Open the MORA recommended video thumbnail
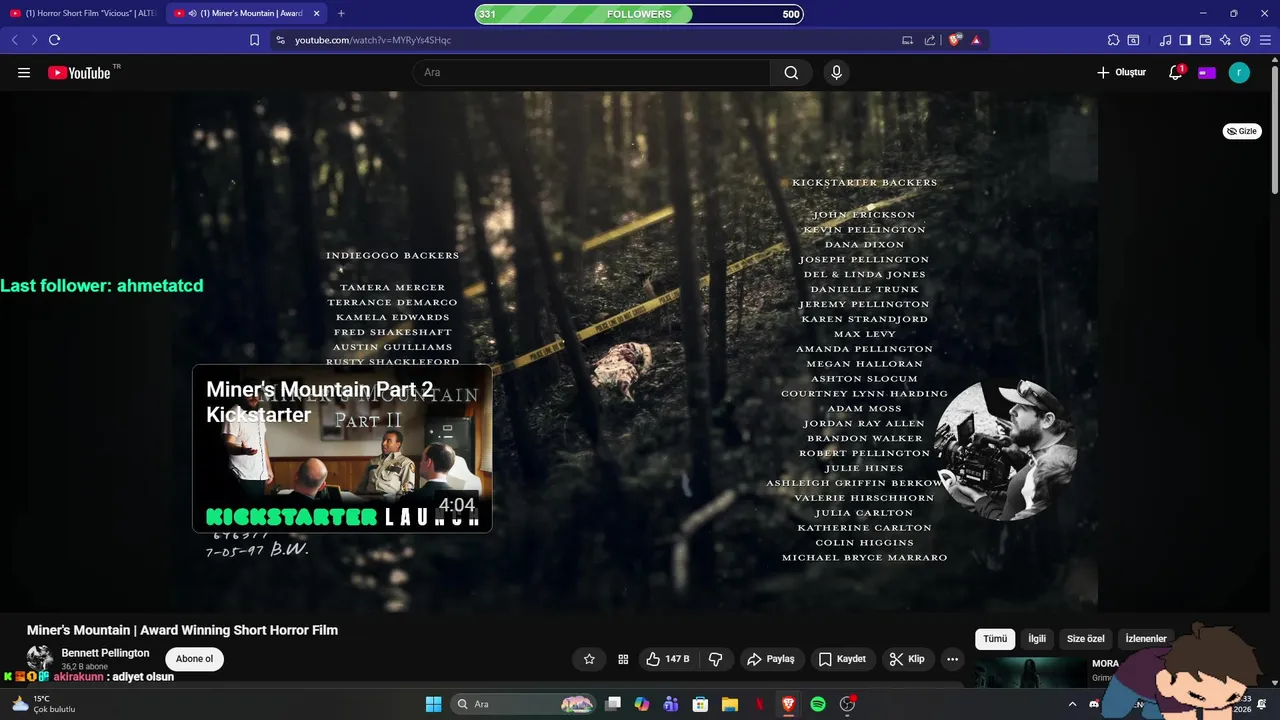1280x720 pixels. tap(1030, 672)
